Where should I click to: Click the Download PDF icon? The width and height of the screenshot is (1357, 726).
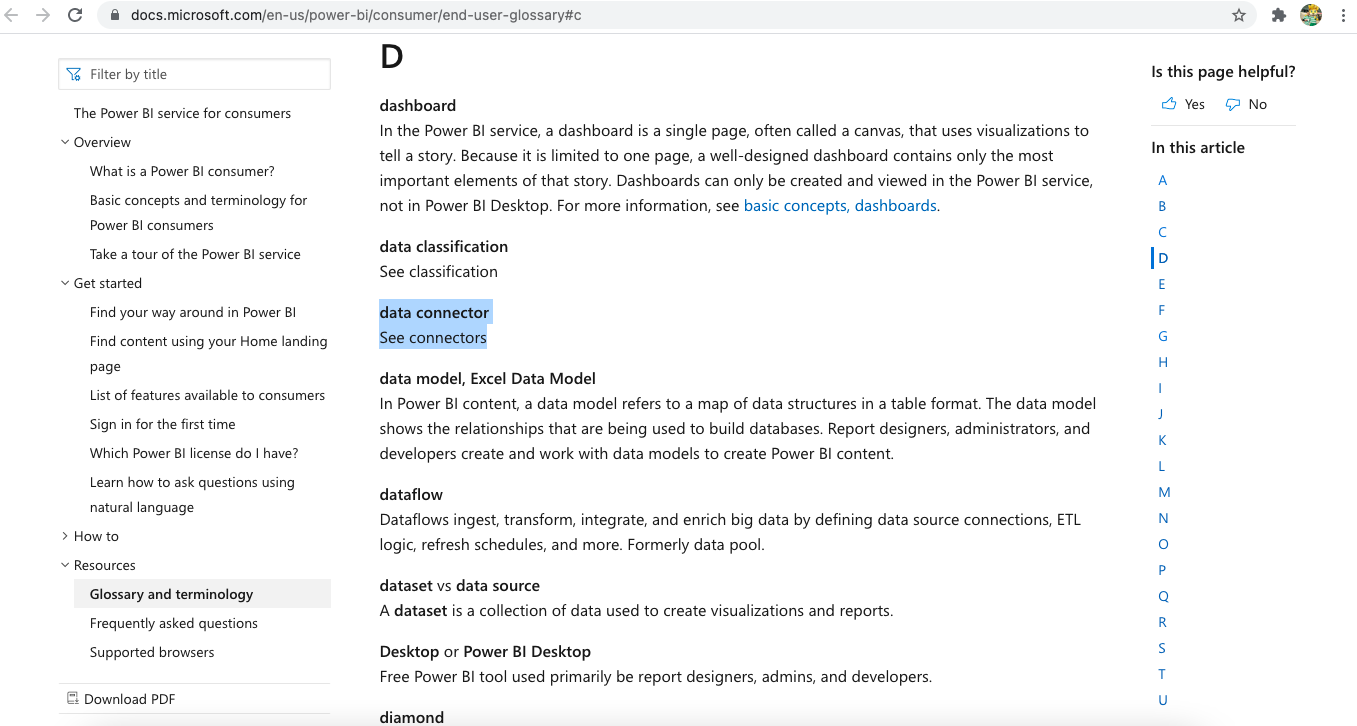[73, 699]
